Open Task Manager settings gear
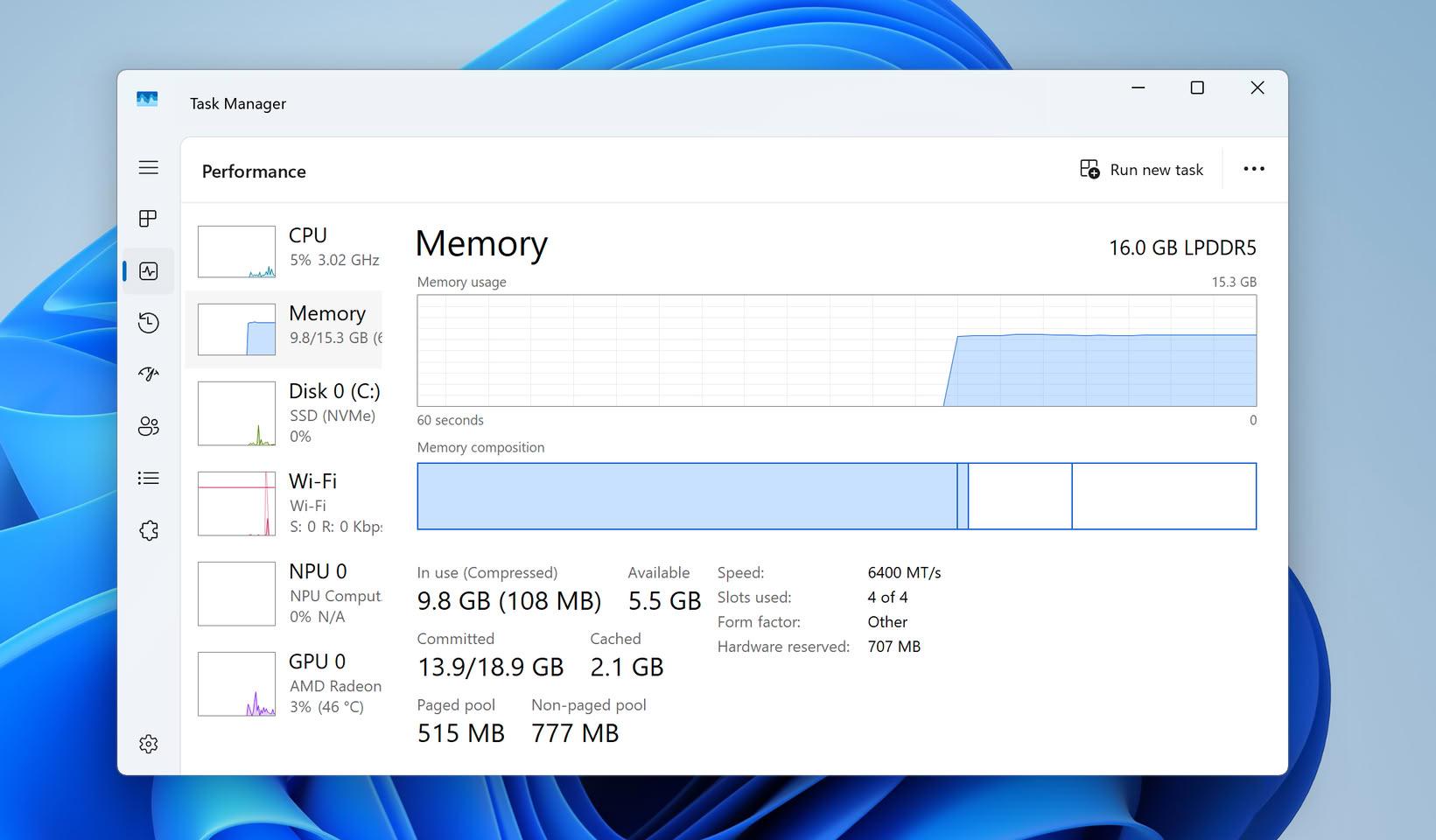Viewport: 1436px width, 840px height. pos(149,744)
